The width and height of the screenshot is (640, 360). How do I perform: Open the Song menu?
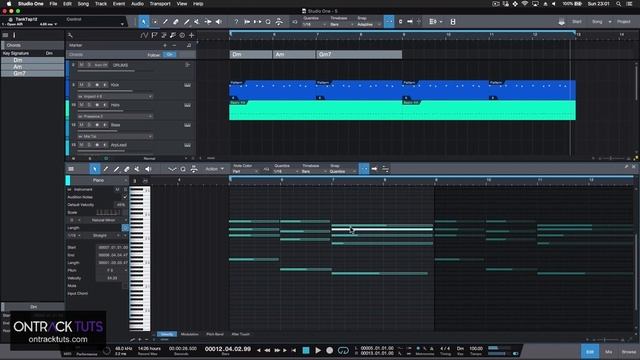pos(83,4)
